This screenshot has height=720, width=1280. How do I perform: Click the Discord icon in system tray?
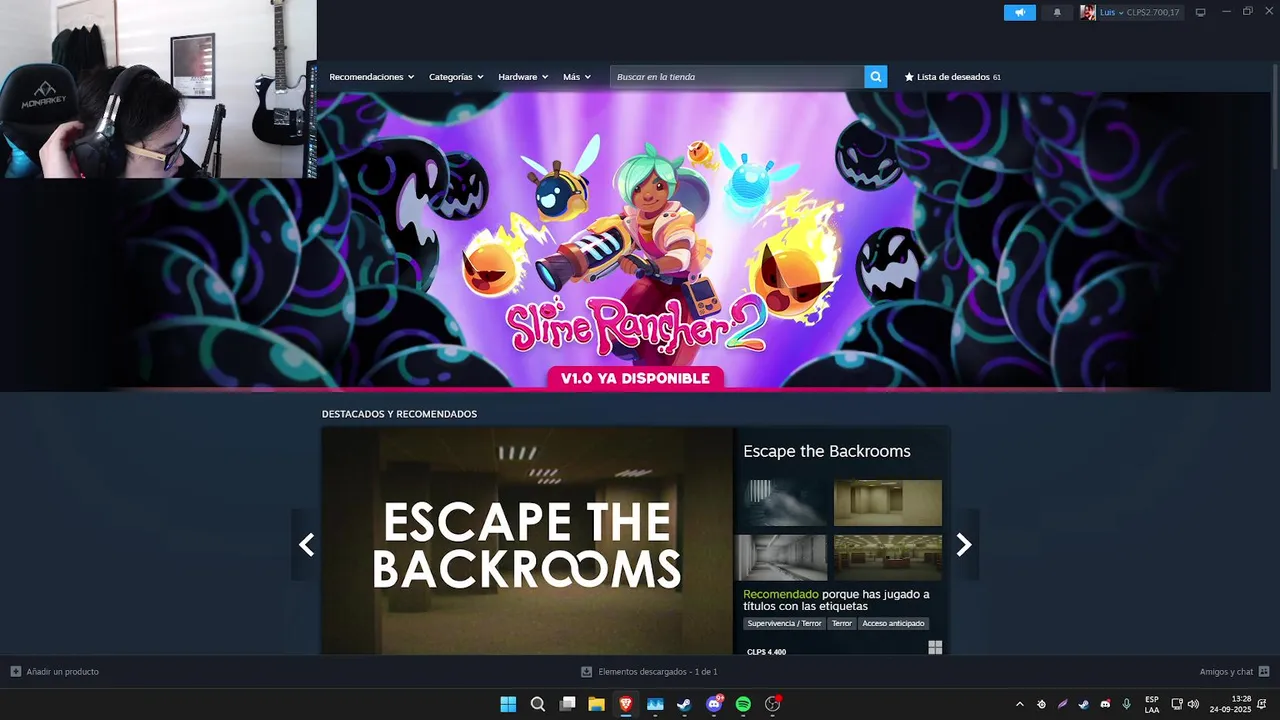1105,704
